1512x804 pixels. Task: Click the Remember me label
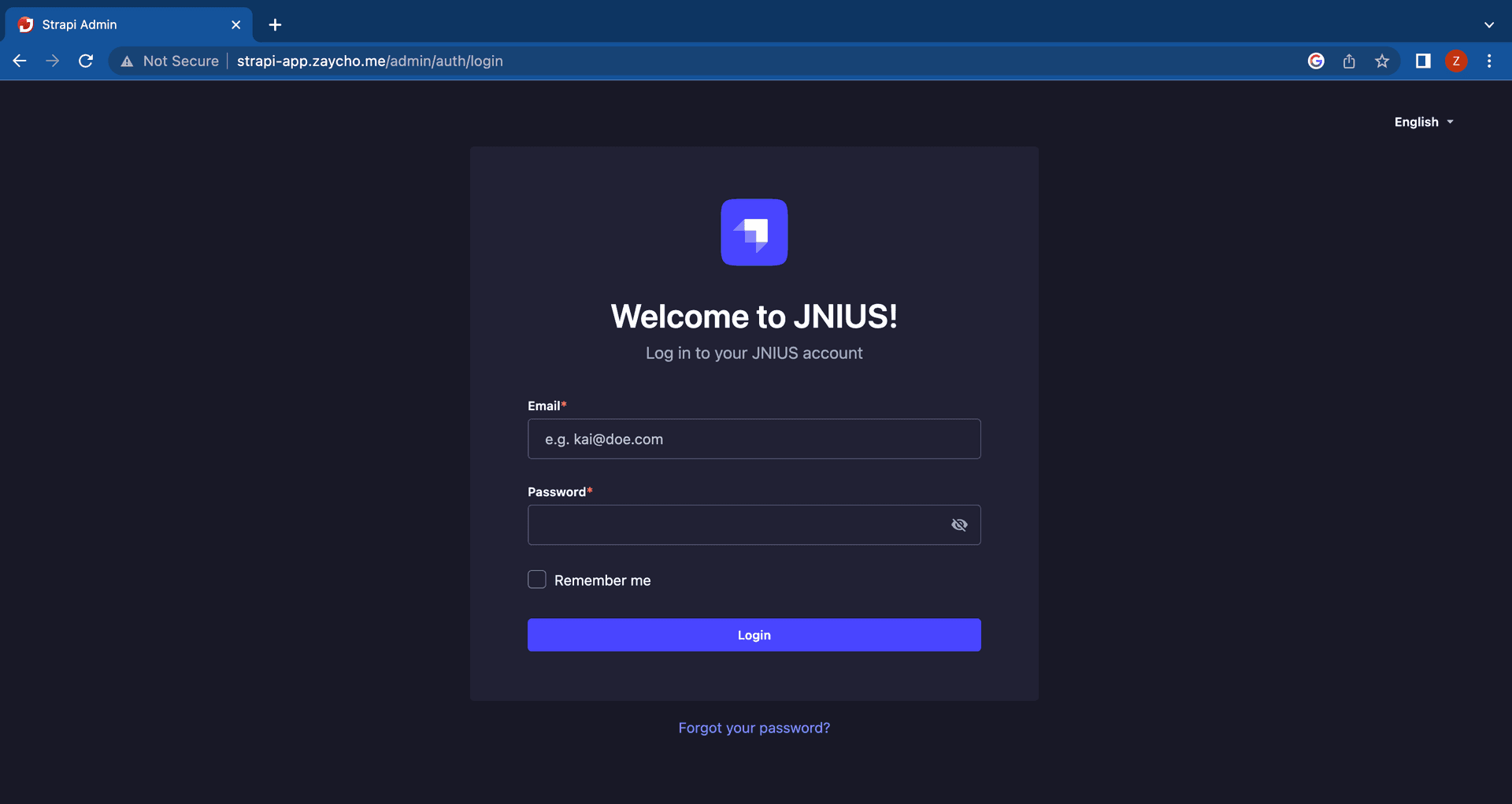coord(602,580)
